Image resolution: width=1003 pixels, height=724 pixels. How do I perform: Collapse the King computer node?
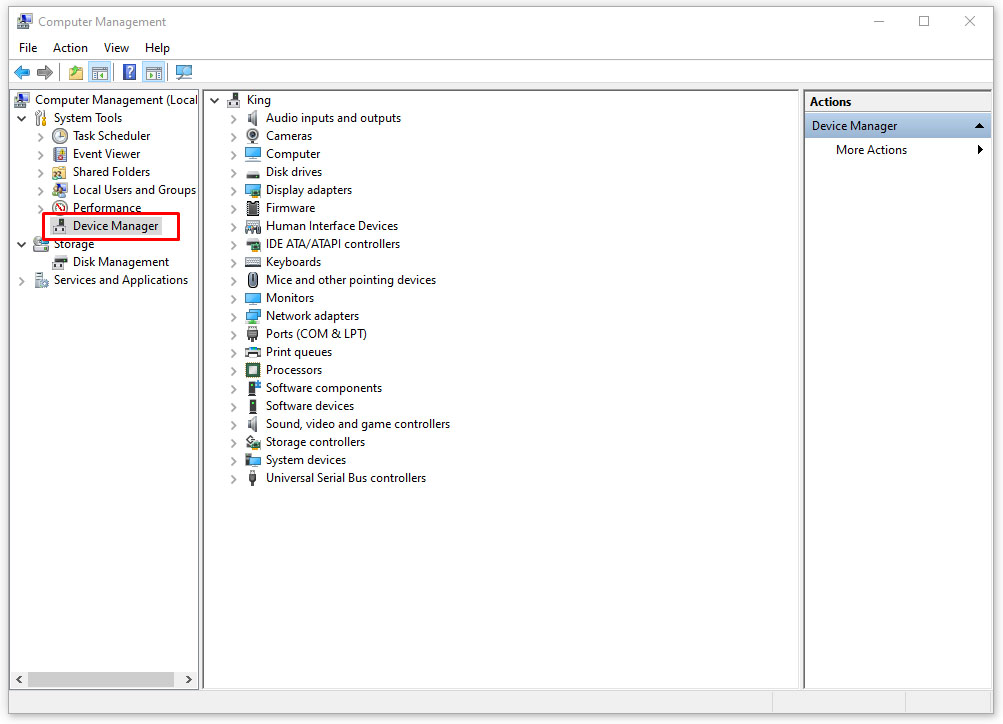215,100
